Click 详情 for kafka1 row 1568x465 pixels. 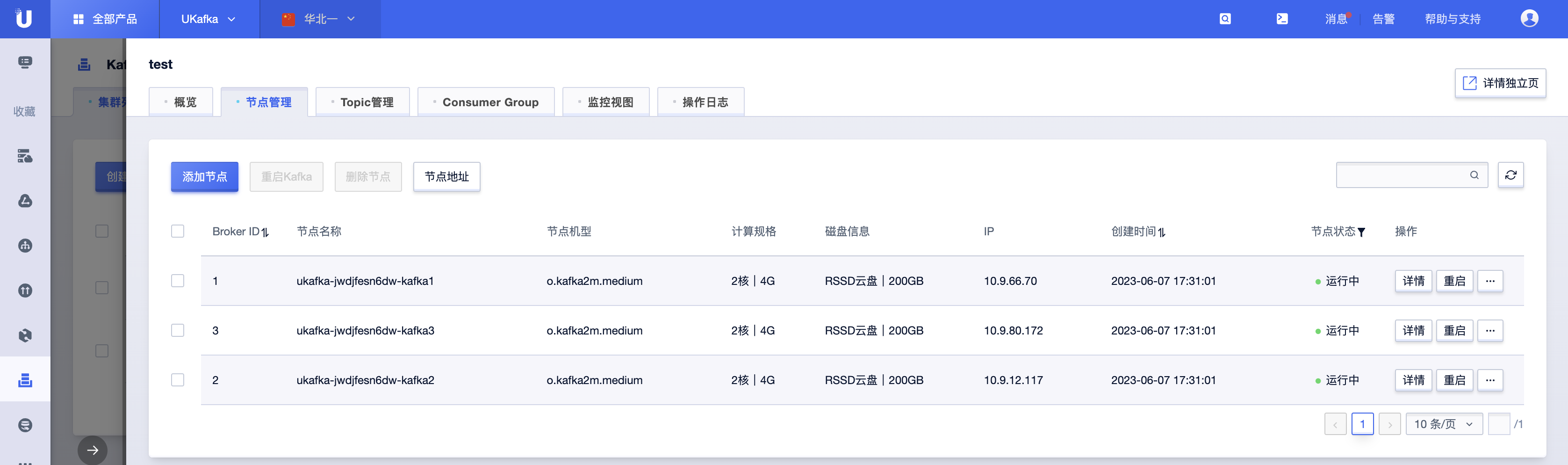[x=1413, y=281]
